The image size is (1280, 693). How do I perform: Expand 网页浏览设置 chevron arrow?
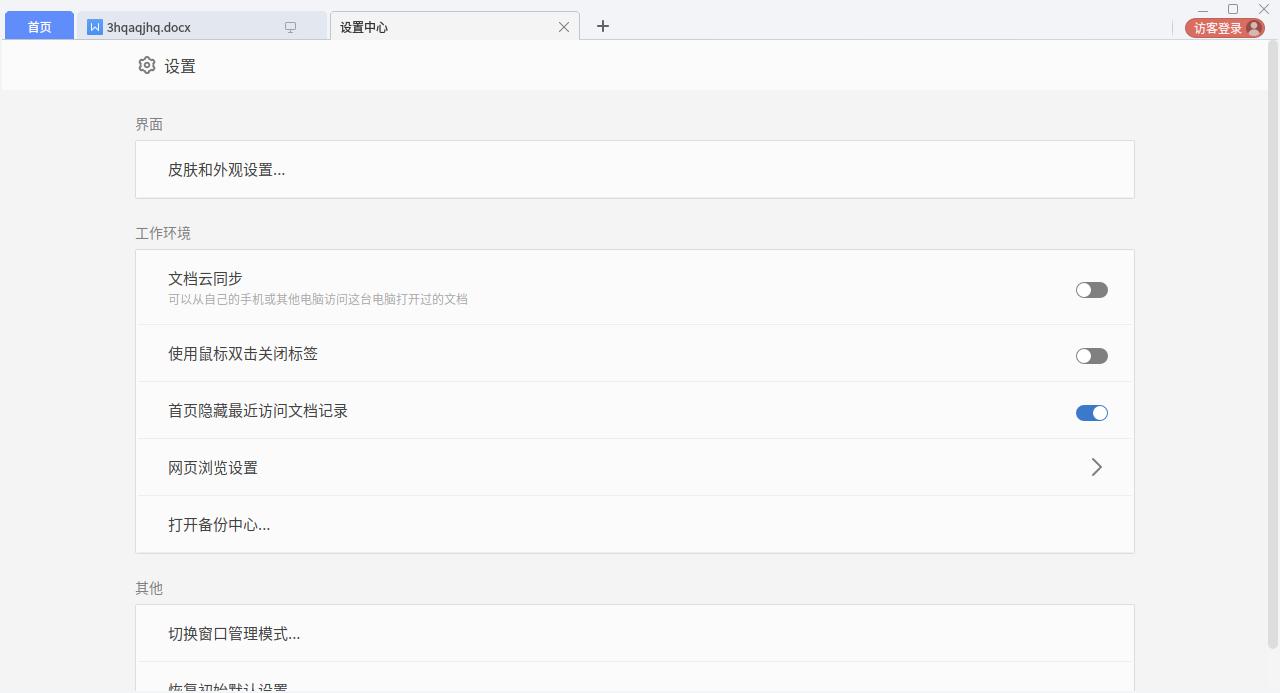(1097, 467)
